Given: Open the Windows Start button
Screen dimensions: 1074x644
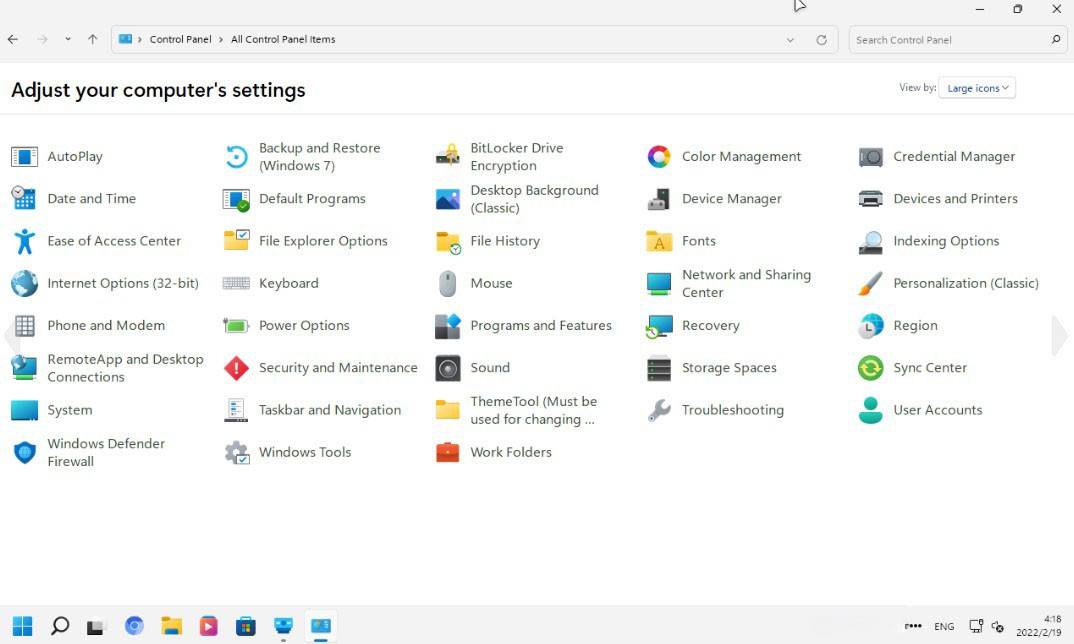Looking at the screenshot, I should [23, 626].
